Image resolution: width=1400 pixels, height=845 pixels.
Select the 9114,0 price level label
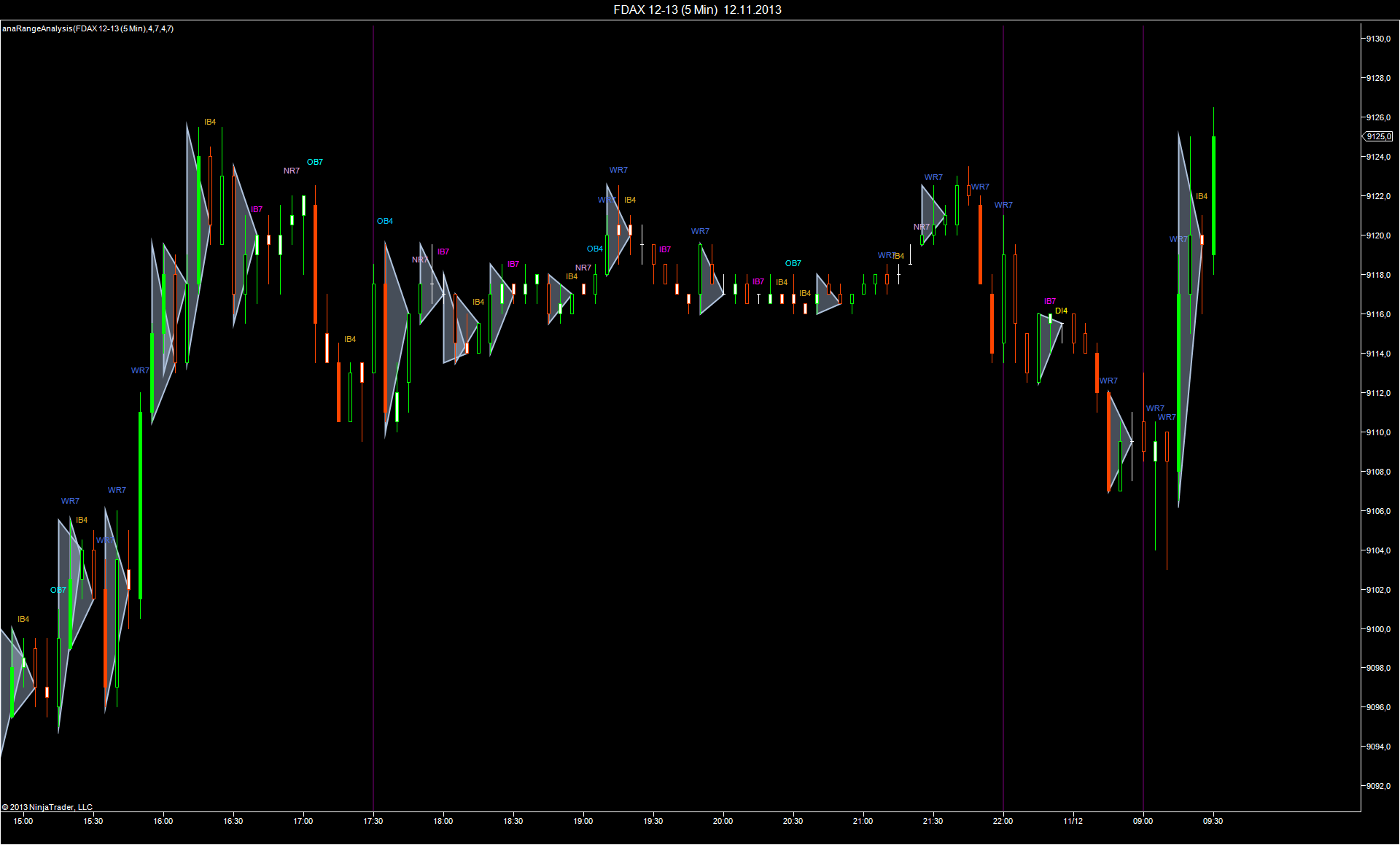(x=1378, y=354)
